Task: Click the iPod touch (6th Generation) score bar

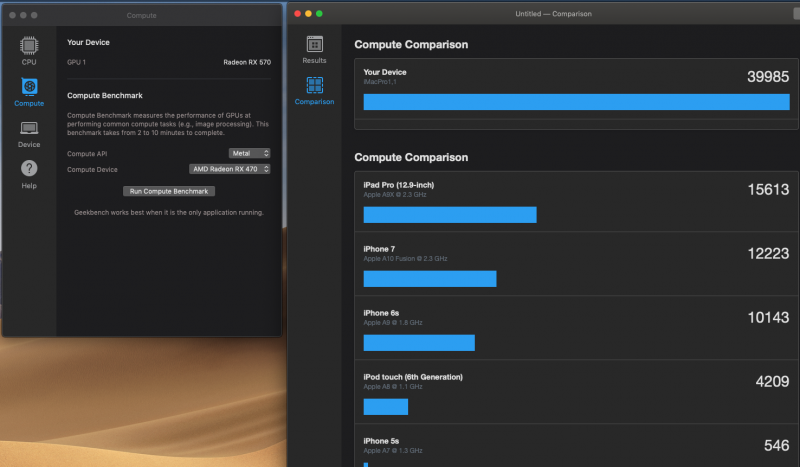Action: pyautogui.click(x=386, y=407)
